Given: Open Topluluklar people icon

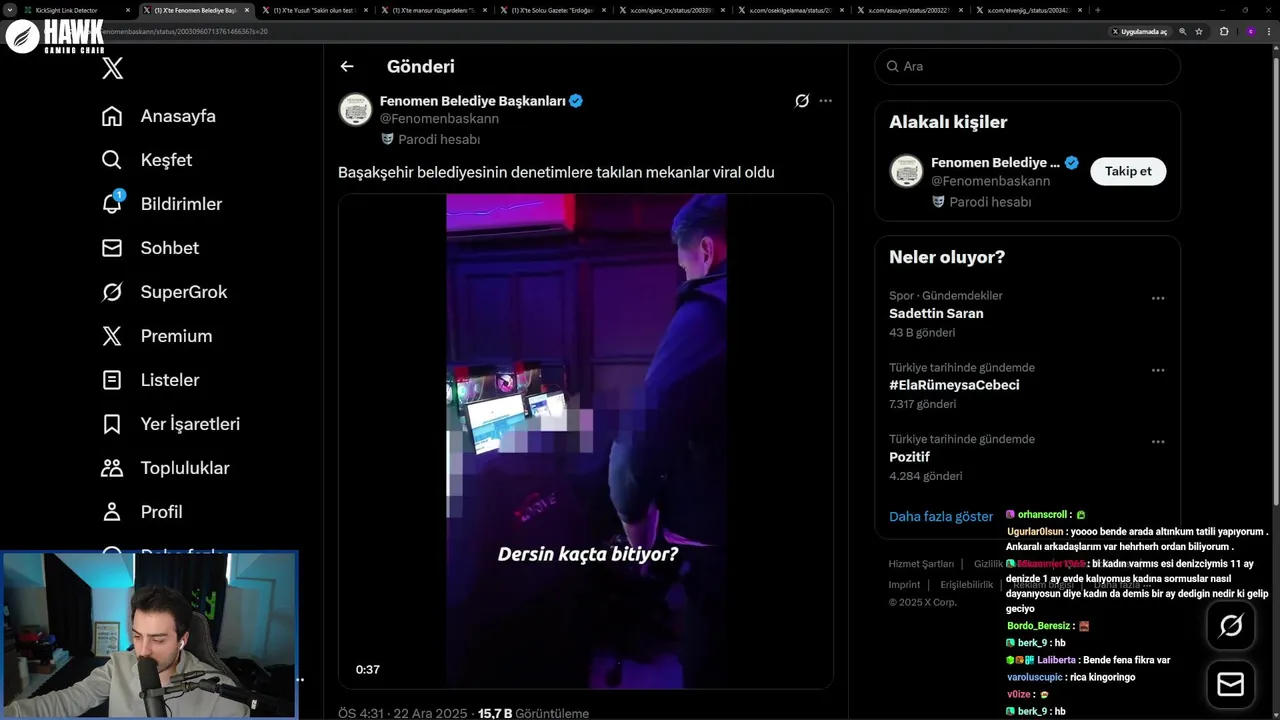Looking at the screenshot, I should click(112, 468).
